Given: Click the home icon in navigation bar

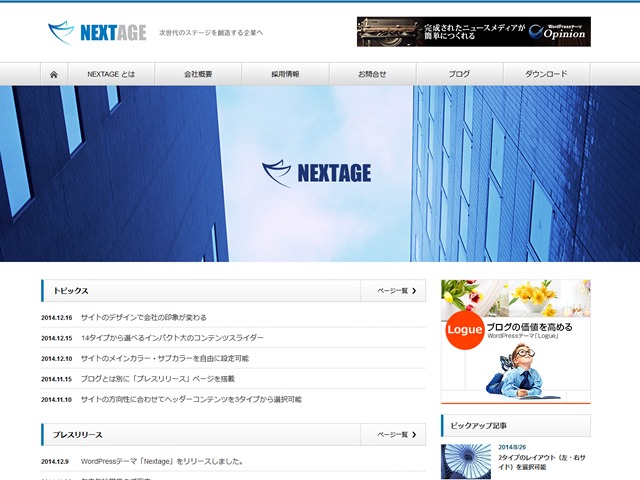Looking at the screenshot, I should [54, 74].
